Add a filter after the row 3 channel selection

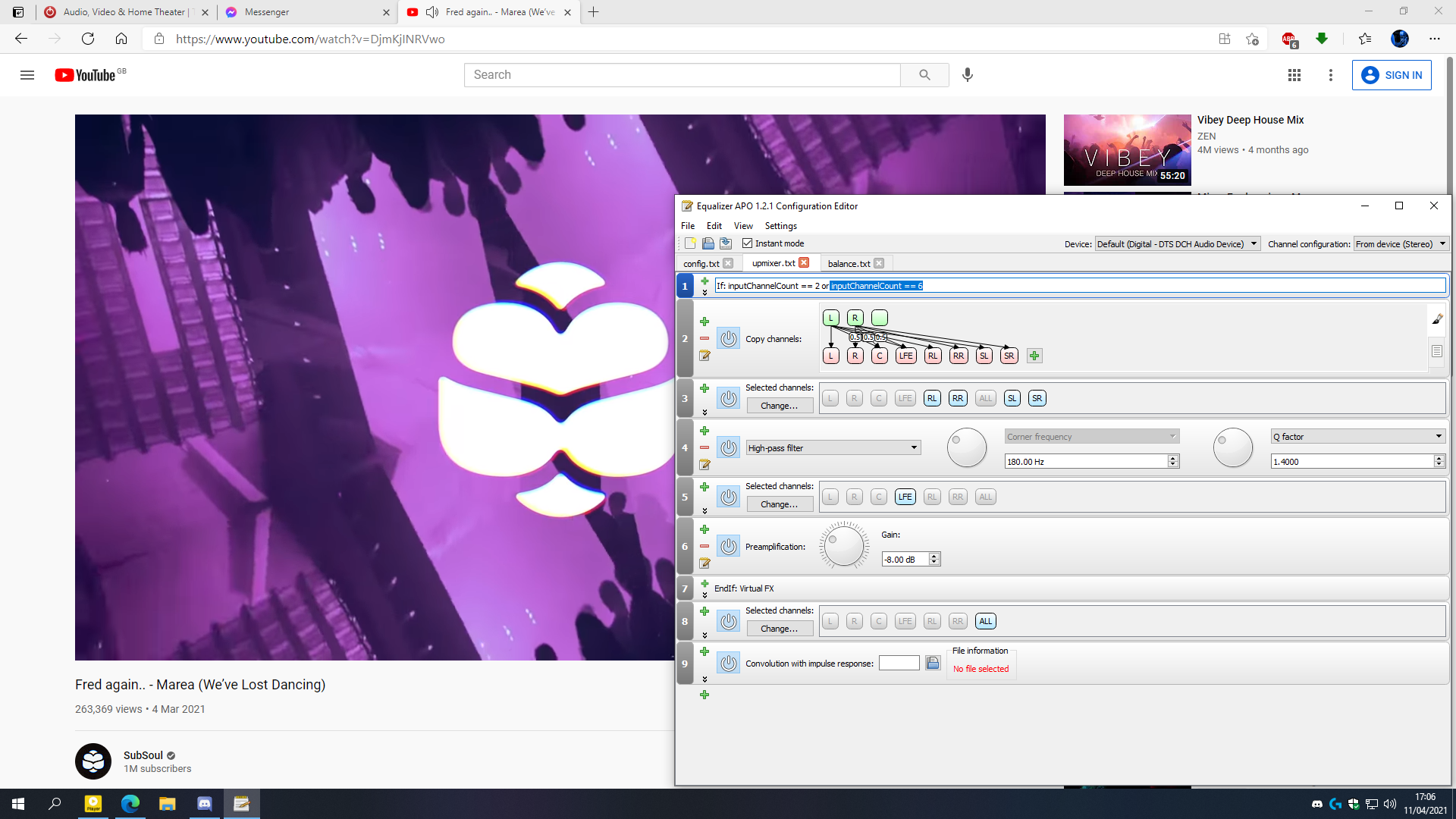[x=704, y=388]
